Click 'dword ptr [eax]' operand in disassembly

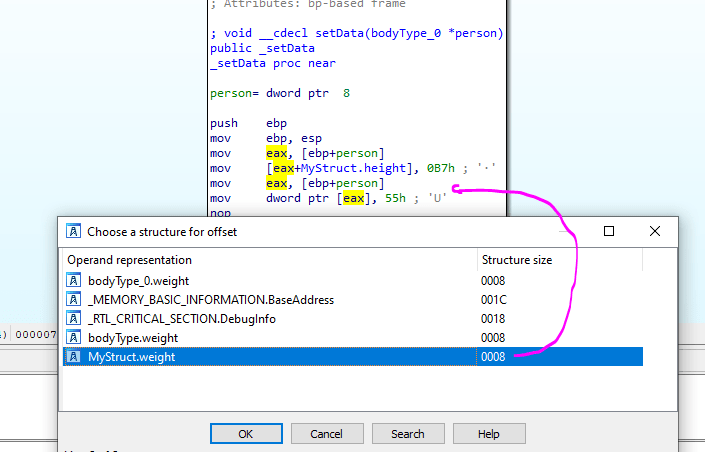pyautogui.click(x=318, y=198)
